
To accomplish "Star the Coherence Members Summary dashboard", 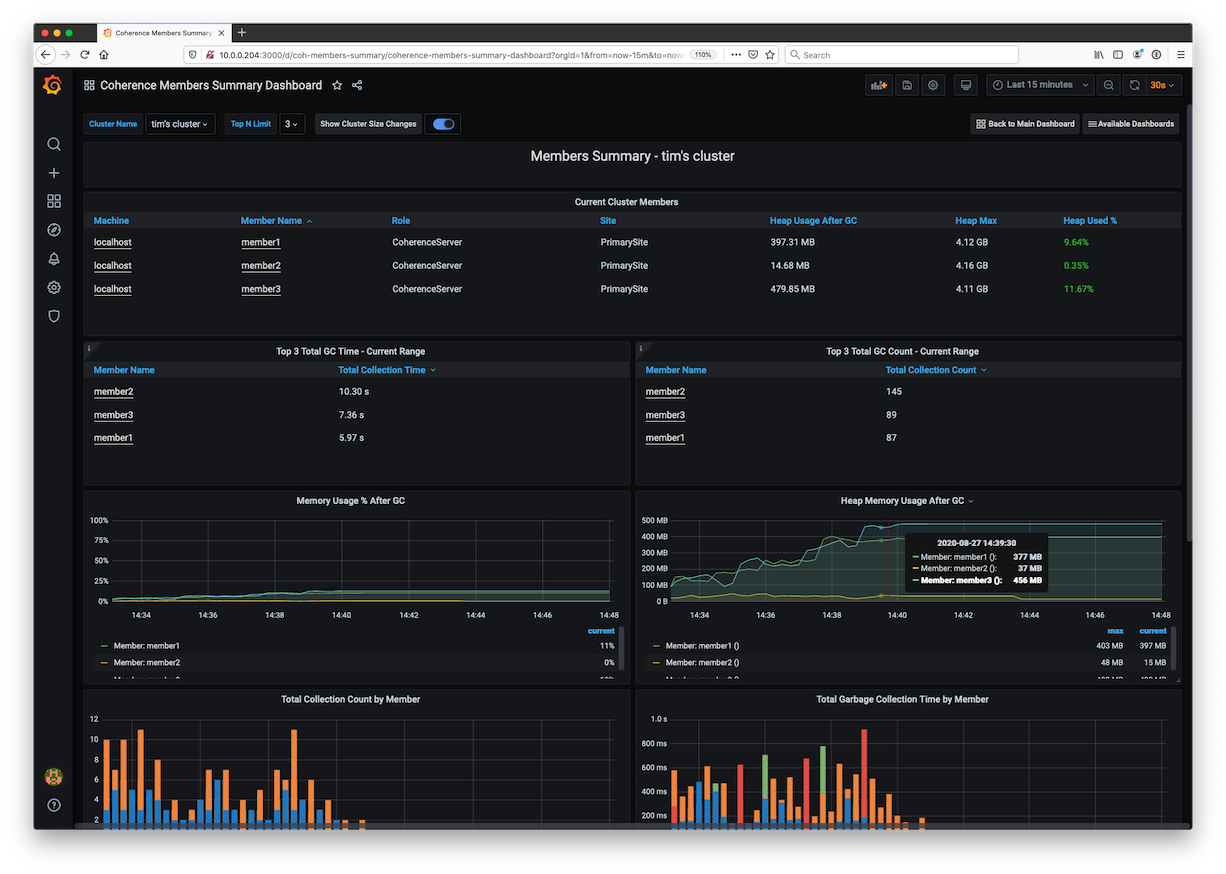I will [x=337, y=86].
